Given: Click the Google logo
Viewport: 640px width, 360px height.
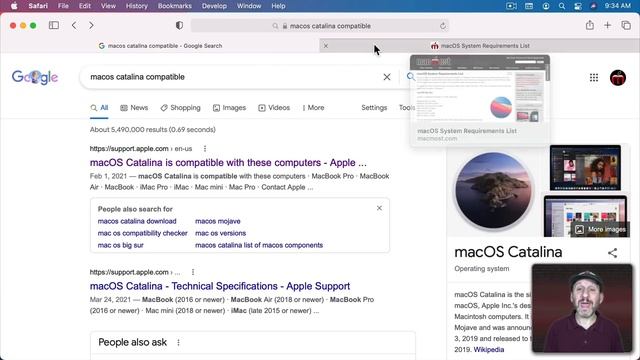Looking at the screenshot, I should point(35,77).
